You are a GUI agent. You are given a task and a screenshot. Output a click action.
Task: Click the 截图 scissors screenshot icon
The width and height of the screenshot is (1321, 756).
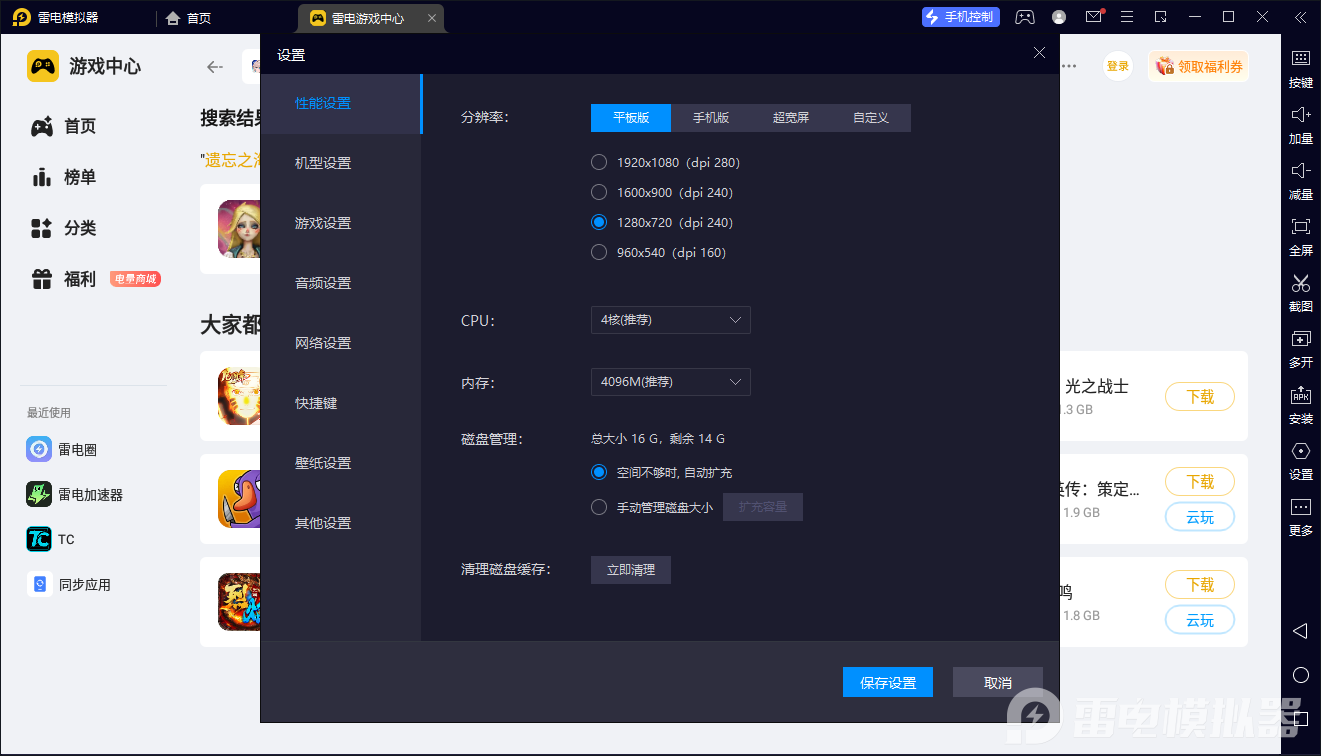pos(1300,283)
